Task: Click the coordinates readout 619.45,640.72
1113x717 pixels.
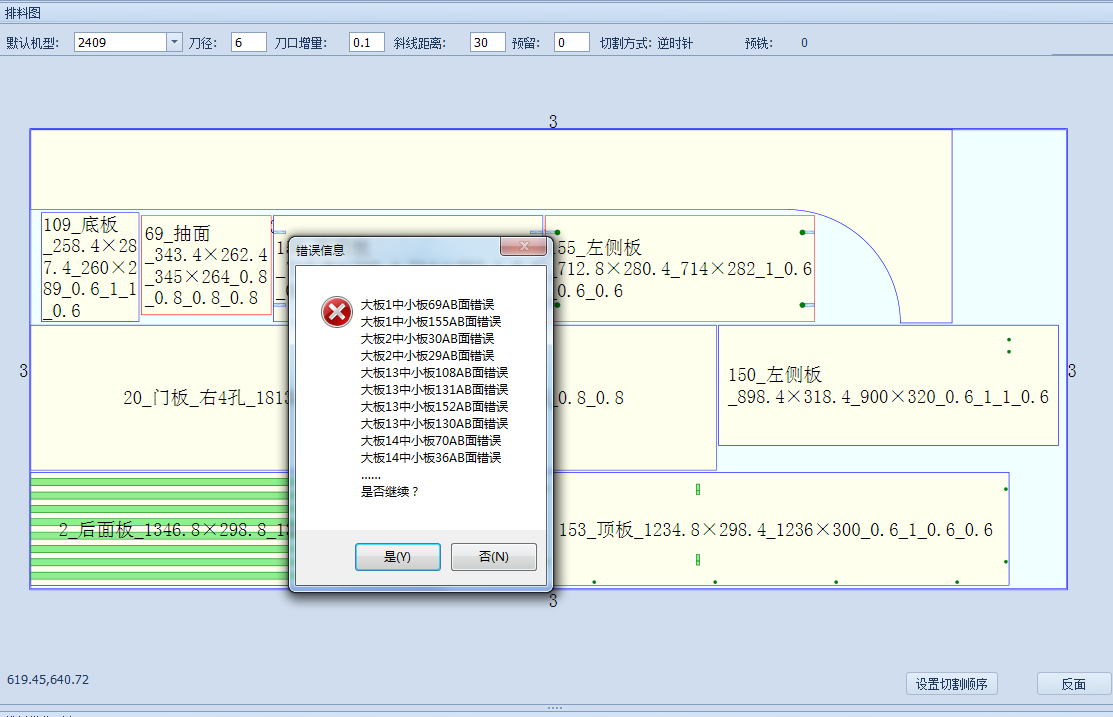Action: pyautogui.click(x=48, y=679)
